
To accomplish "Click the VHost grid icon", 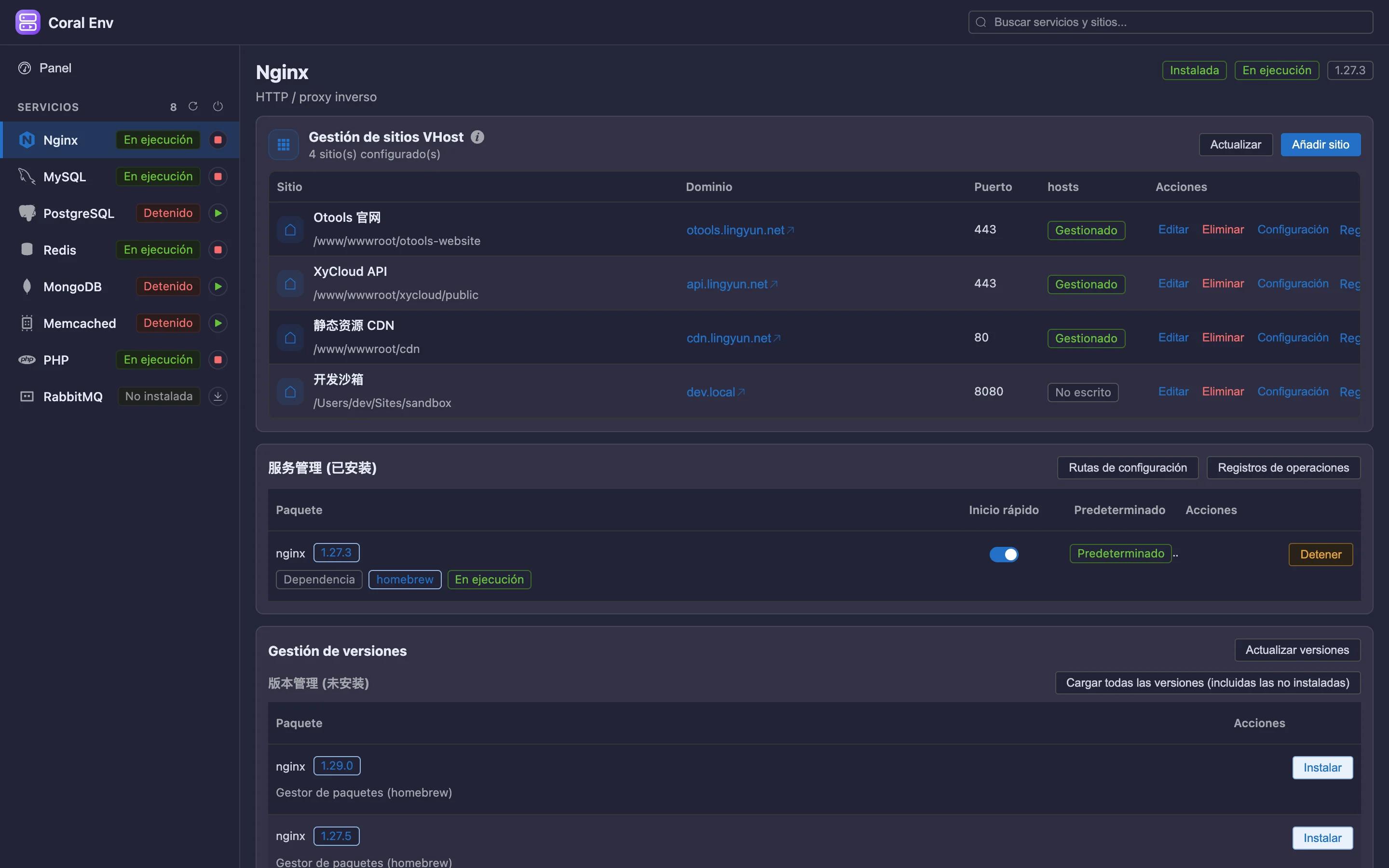I will (284, 145).
